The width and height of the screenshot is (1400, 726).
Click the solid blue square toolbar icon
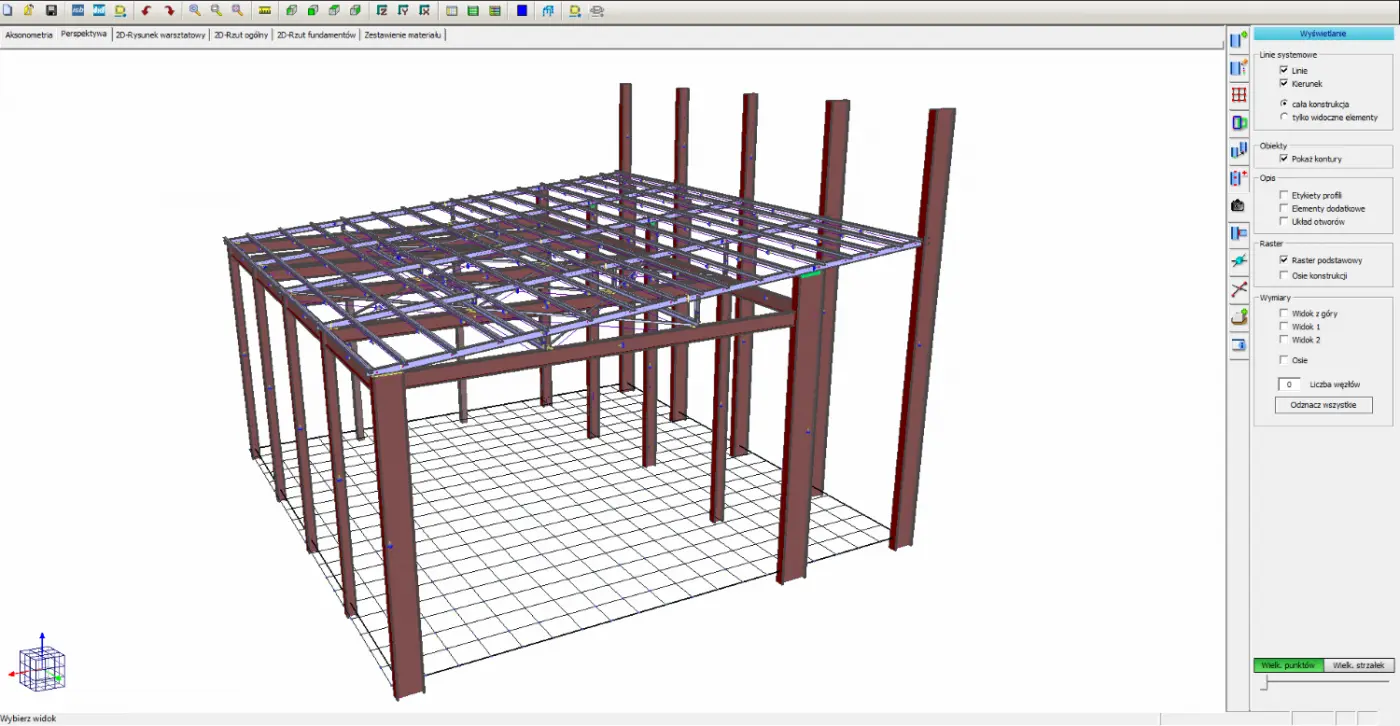522,11
